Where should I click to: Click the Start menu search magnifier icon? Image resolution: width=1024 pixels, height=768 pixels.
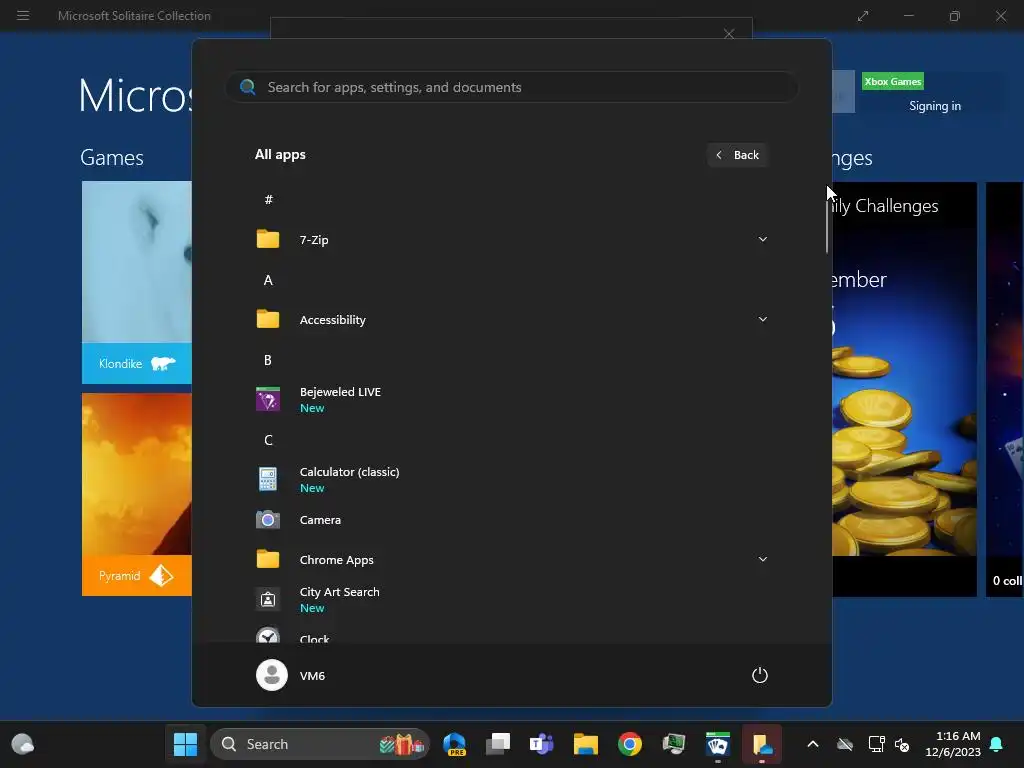[x=248, y=87]
